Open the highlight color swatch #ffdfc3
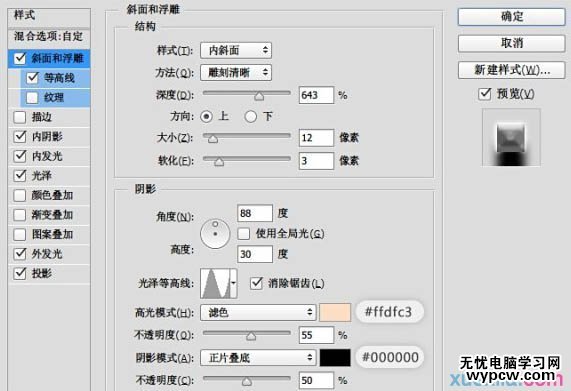 point(335,312)
